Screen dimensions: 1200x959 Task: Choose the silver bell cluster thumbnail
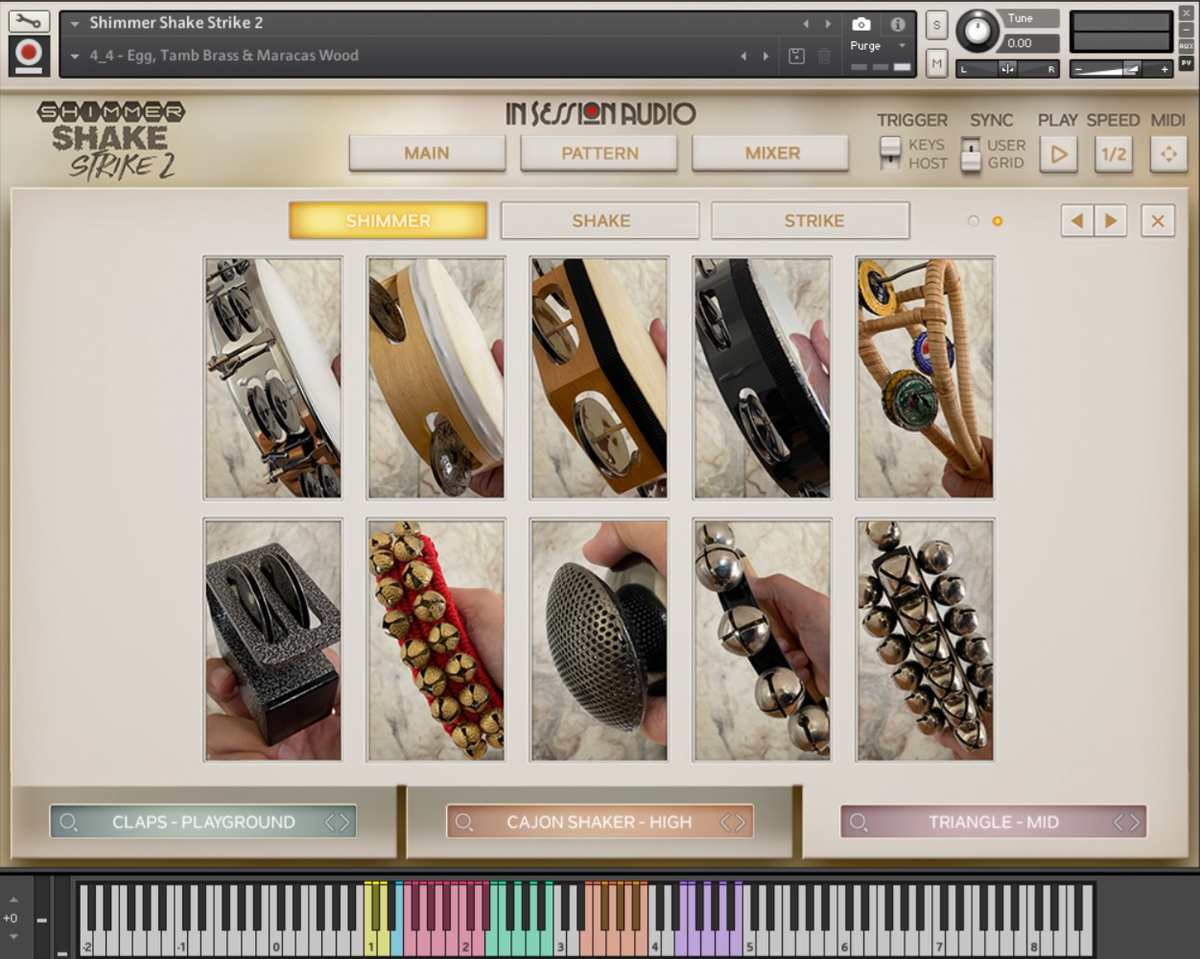[925, 640]
